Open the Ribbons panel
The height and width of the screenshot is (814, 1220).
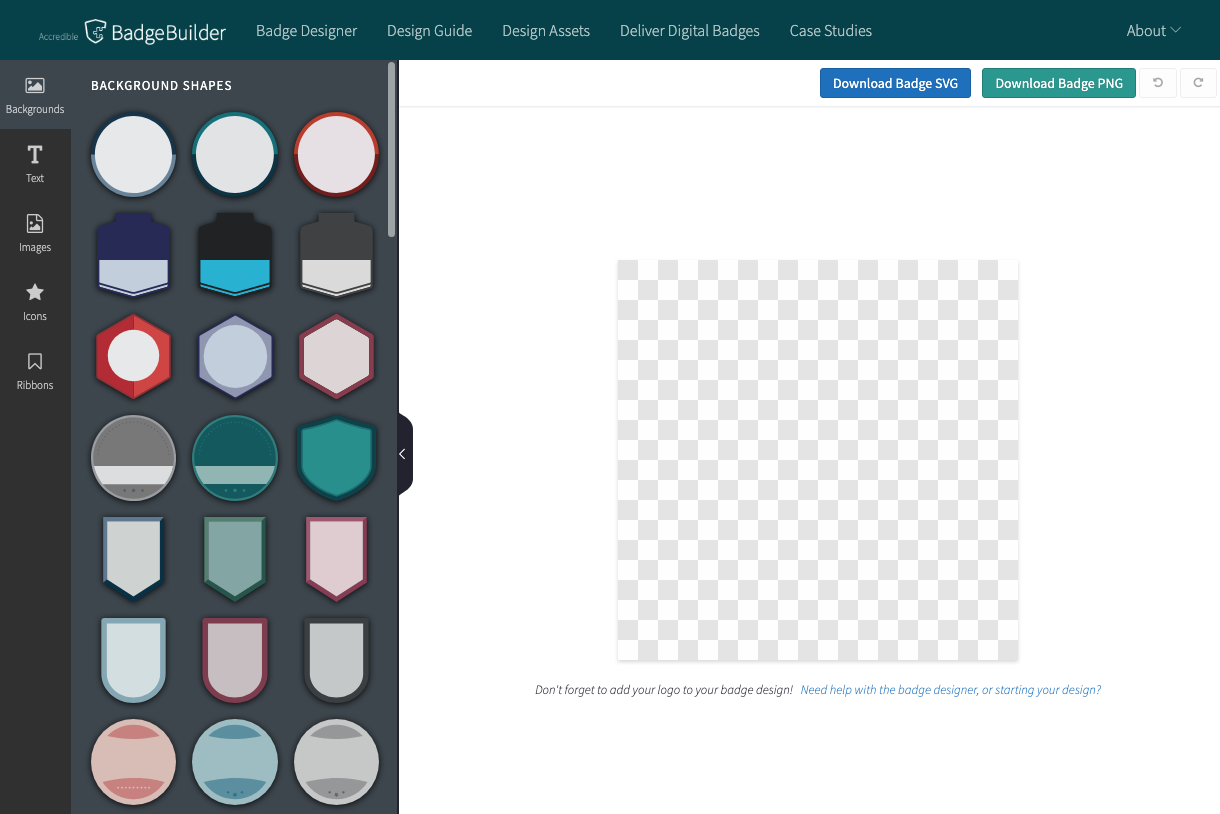click(x=35, y=371)
